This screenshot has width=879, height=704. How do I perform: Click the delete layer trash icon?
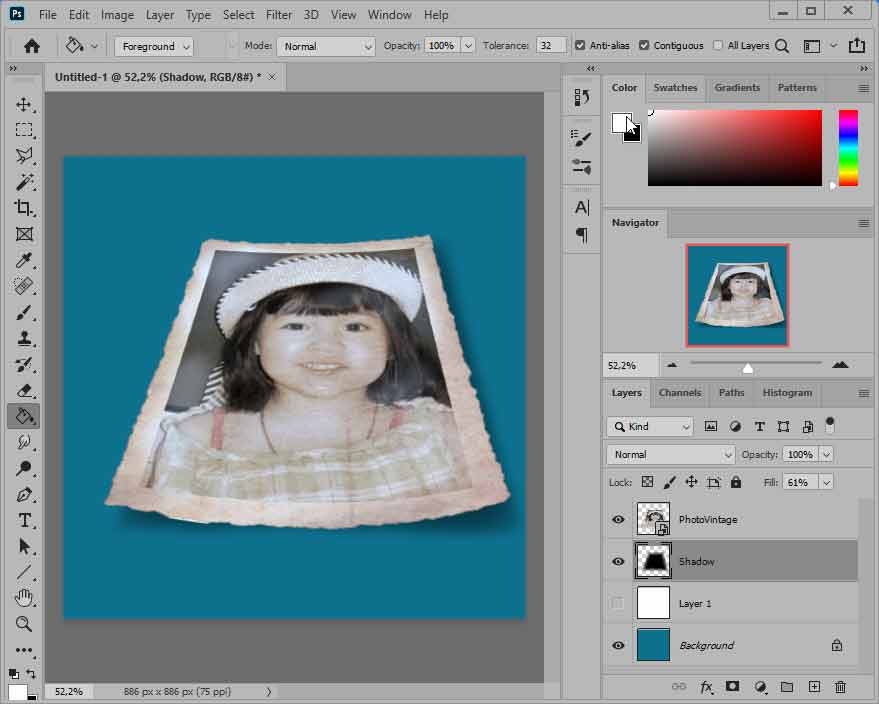840,687
